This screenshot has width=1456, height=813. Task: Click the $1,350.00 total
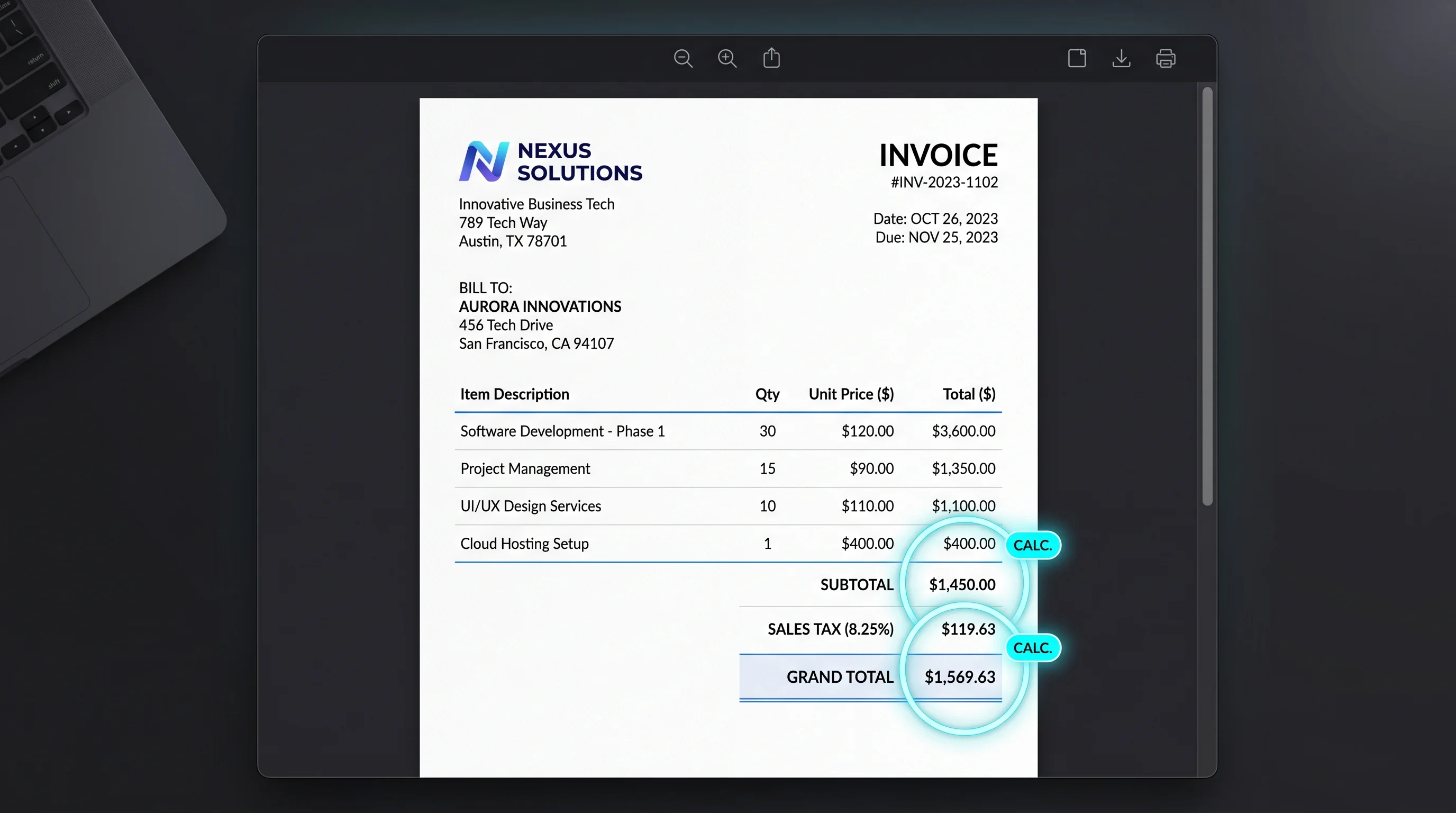pos(963,468)
